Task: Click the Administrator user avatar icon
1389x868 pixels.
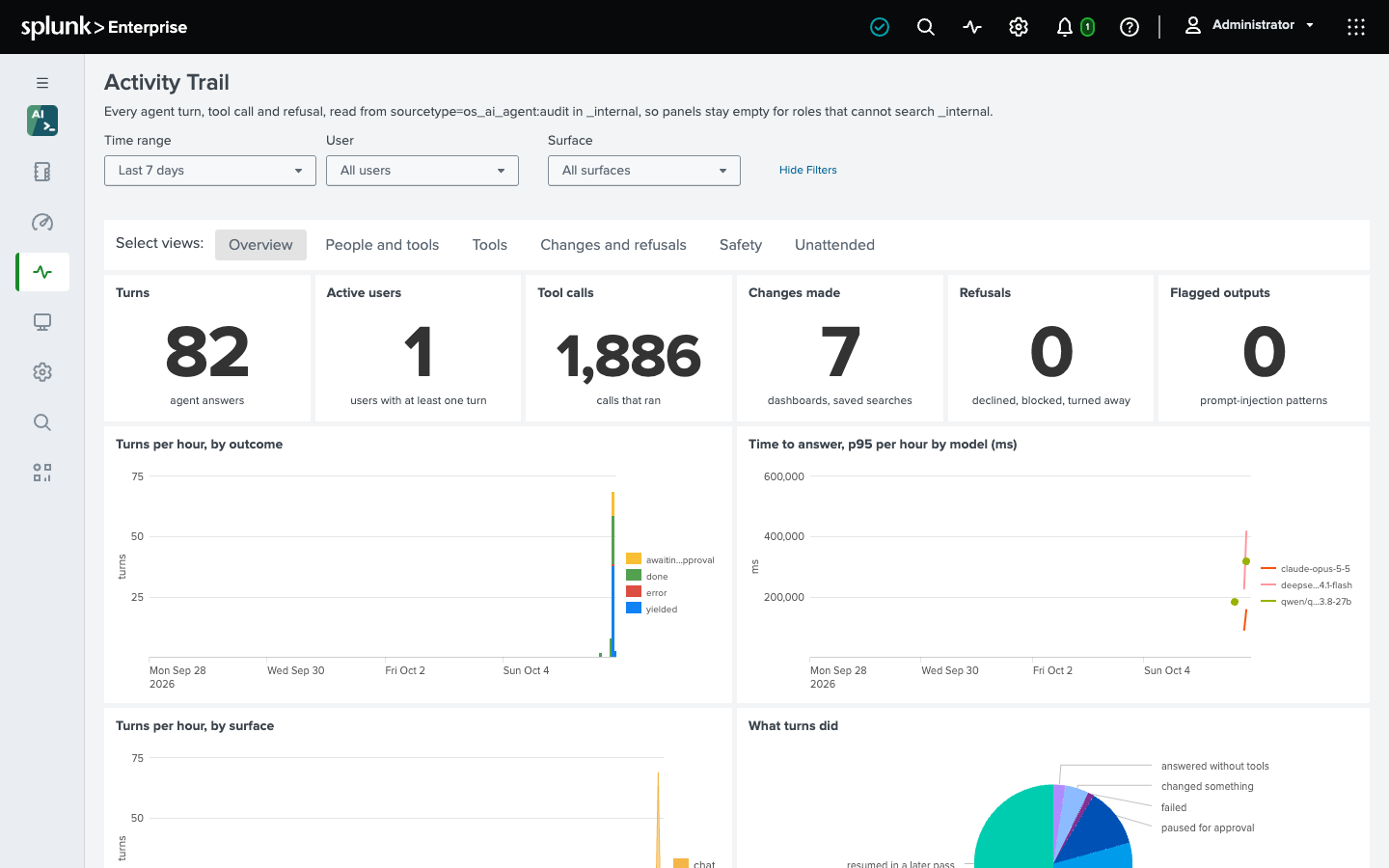Action: (x=1193, y=25)
